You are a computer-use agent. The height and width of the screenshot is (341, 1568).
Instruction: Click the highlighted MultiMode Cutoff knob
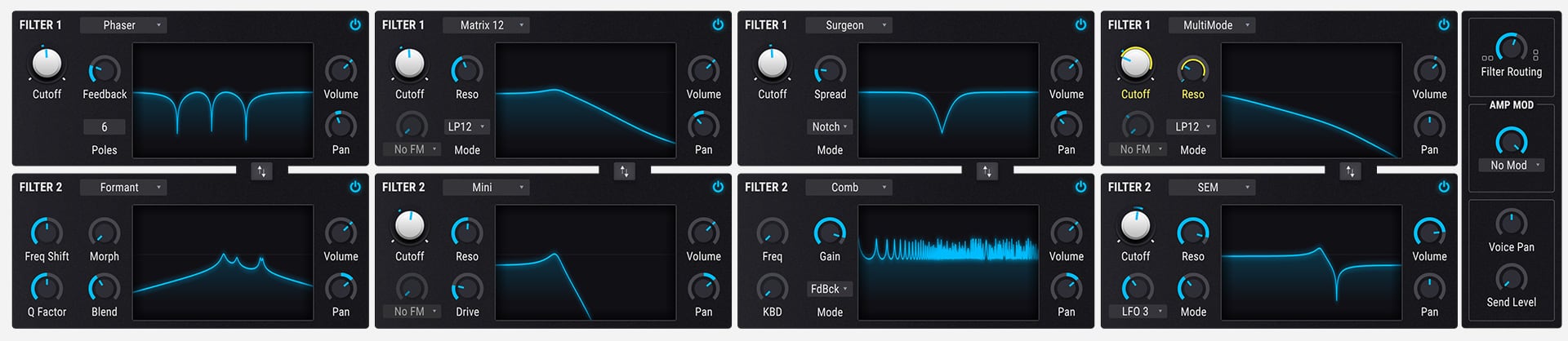(x=1135, y=64)
